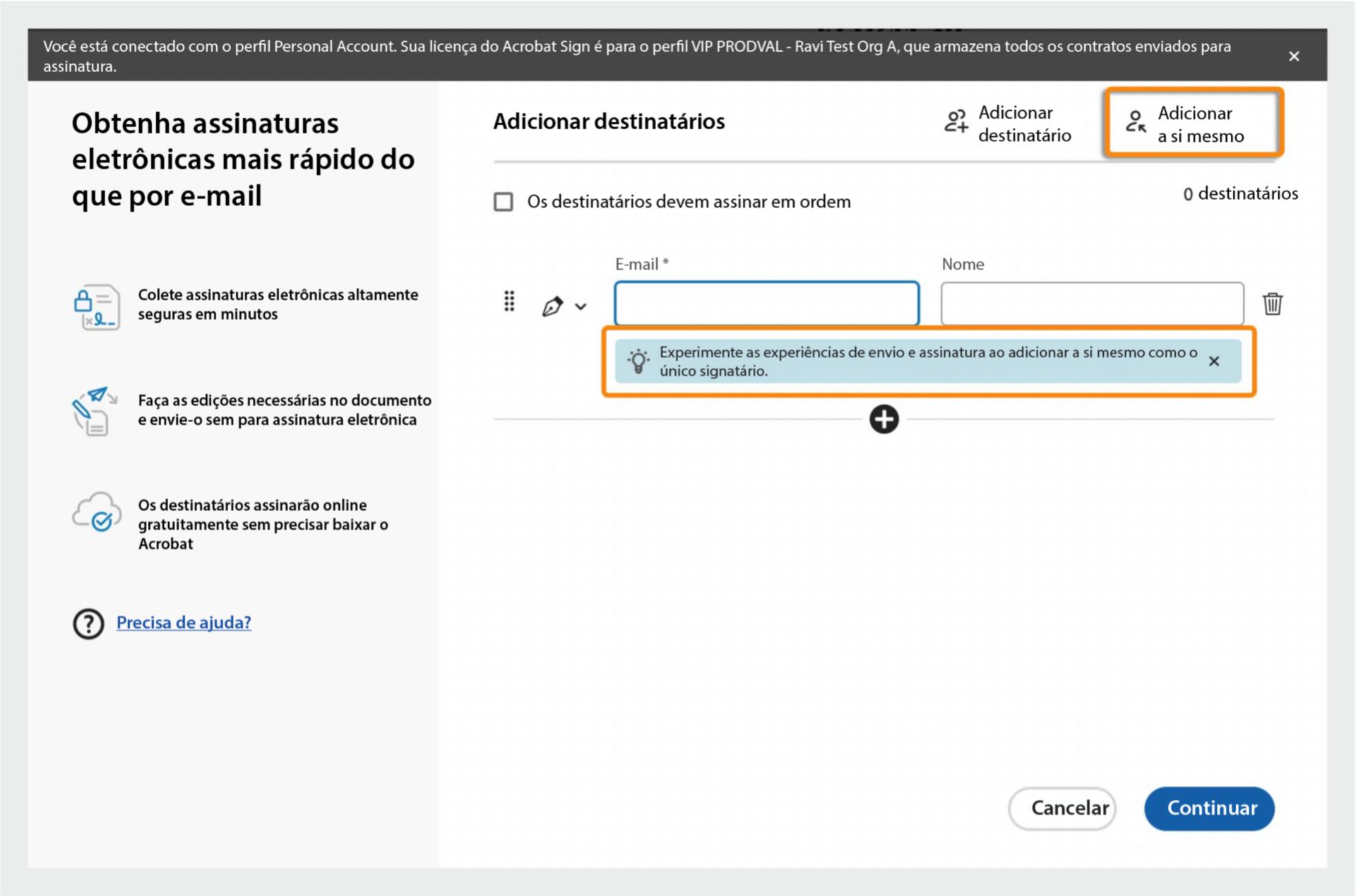Screen dimensions: 1356x896
Task: Click the drag handle dots on recipient row
Action: [509, 301]
